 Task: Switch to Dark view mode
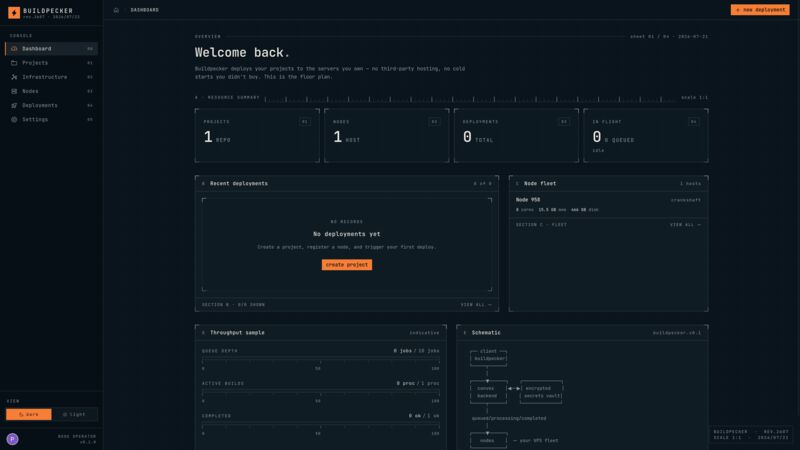29,414
